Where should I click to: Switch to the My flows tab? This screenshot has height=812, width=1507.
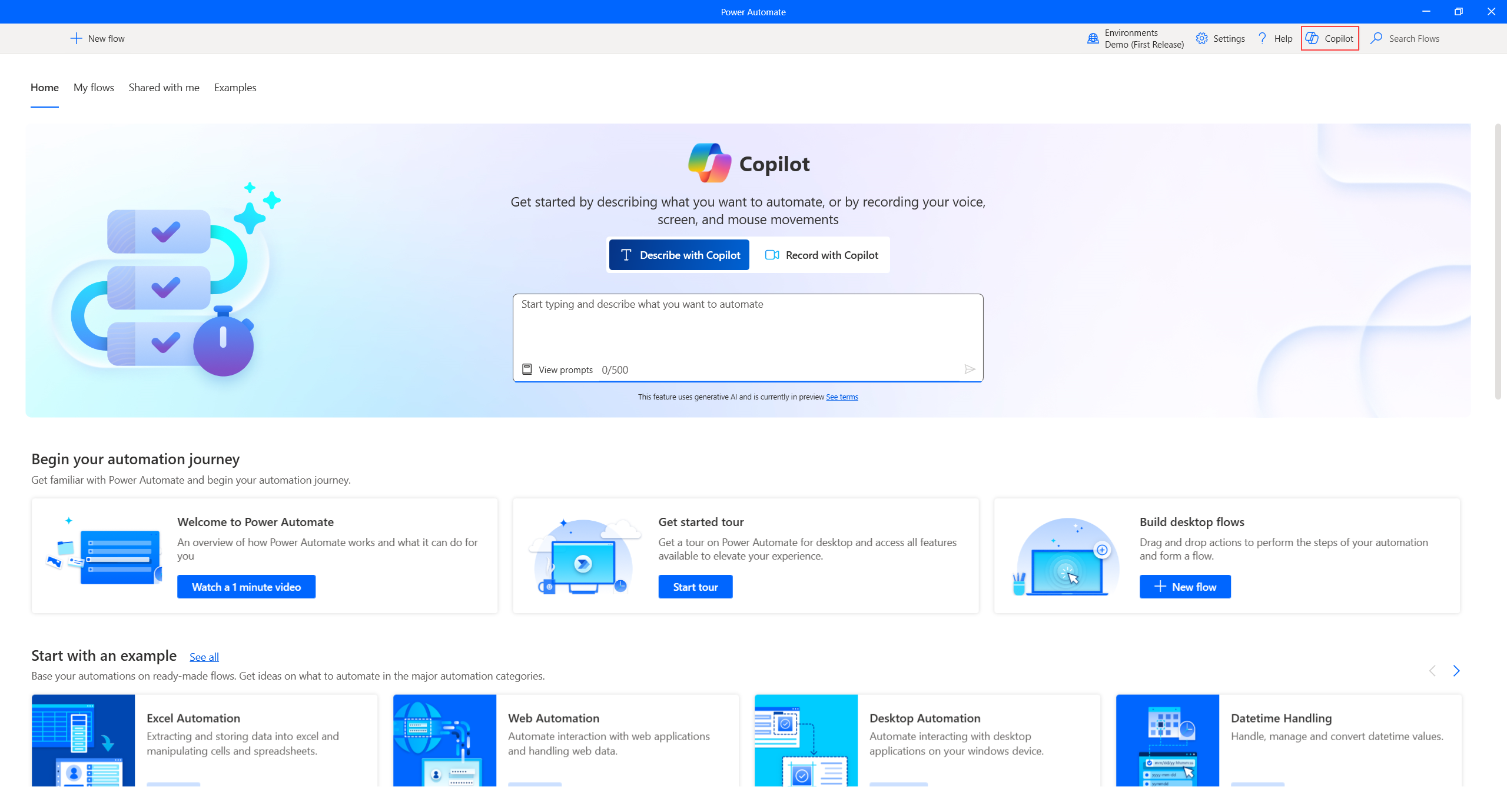pos(94,87)
